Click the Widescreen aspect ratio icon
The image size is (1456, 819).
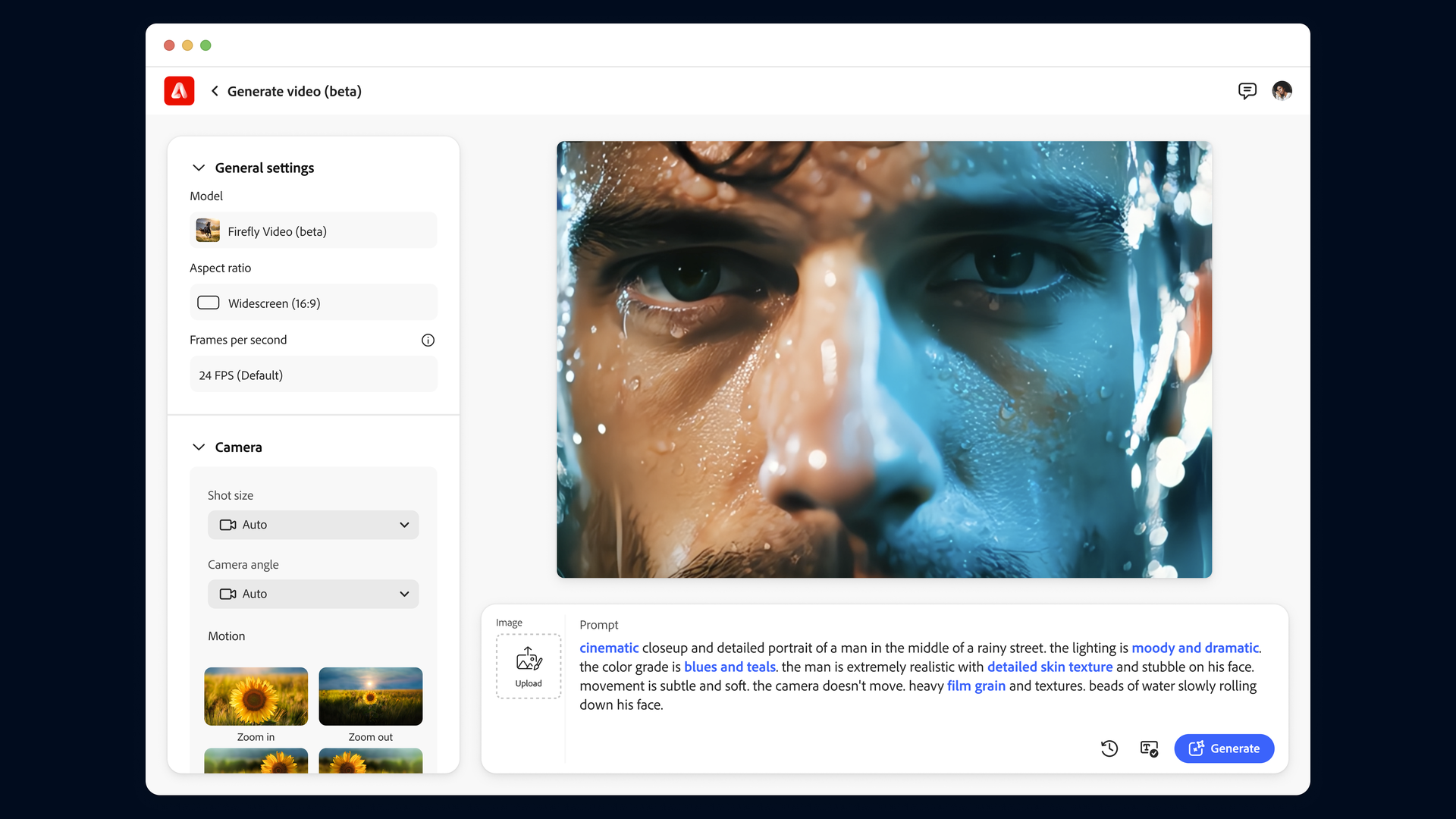tap(207, 302)
